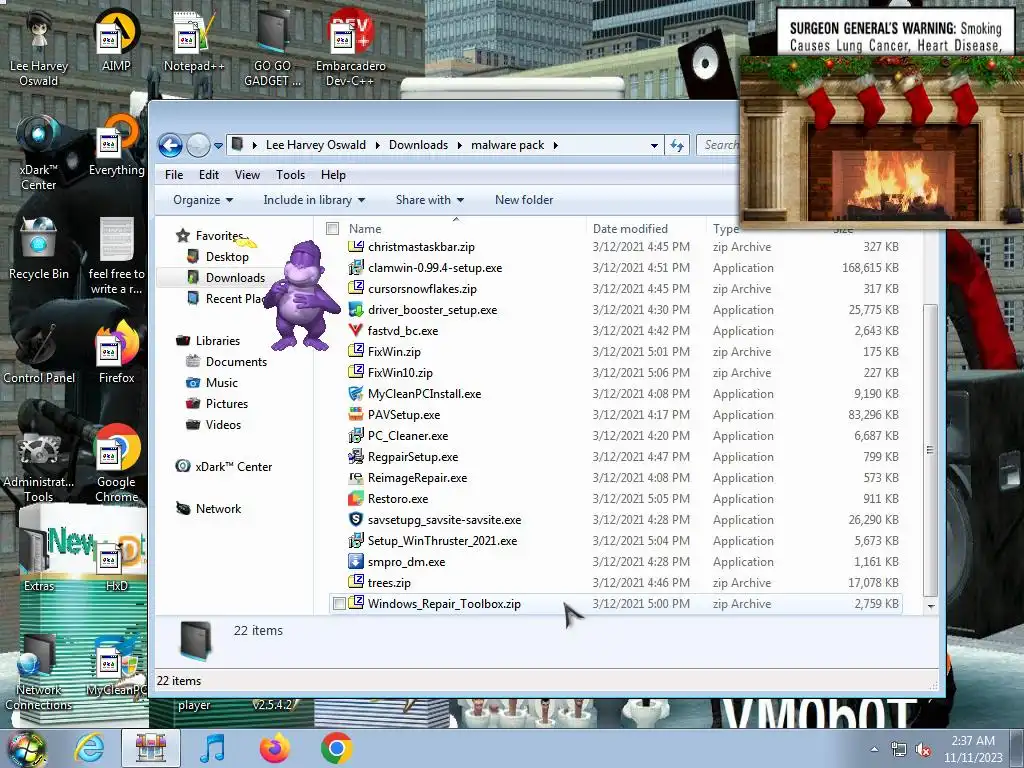
Task: Select the clamwin-0.99.4-setup.exe file icon
Action: tap(355, 268)
